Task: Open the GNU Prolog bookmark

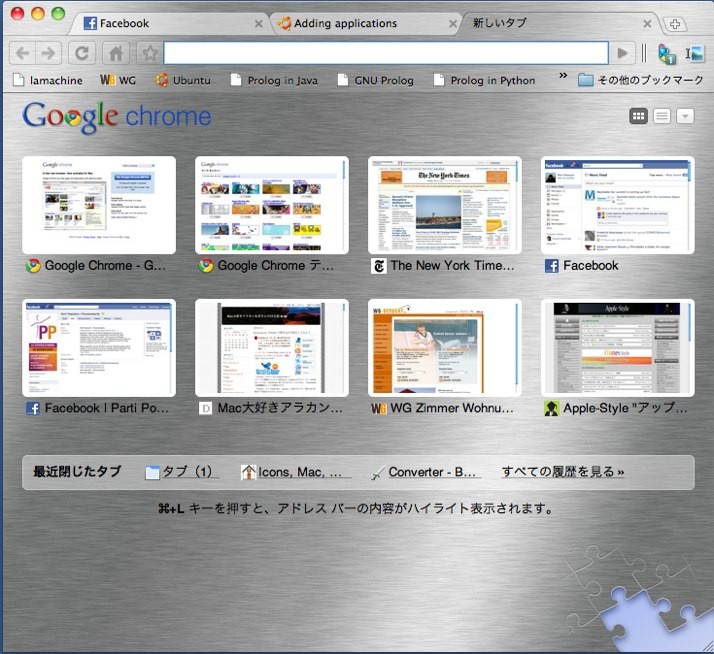Action: click(x=376, y=80)
